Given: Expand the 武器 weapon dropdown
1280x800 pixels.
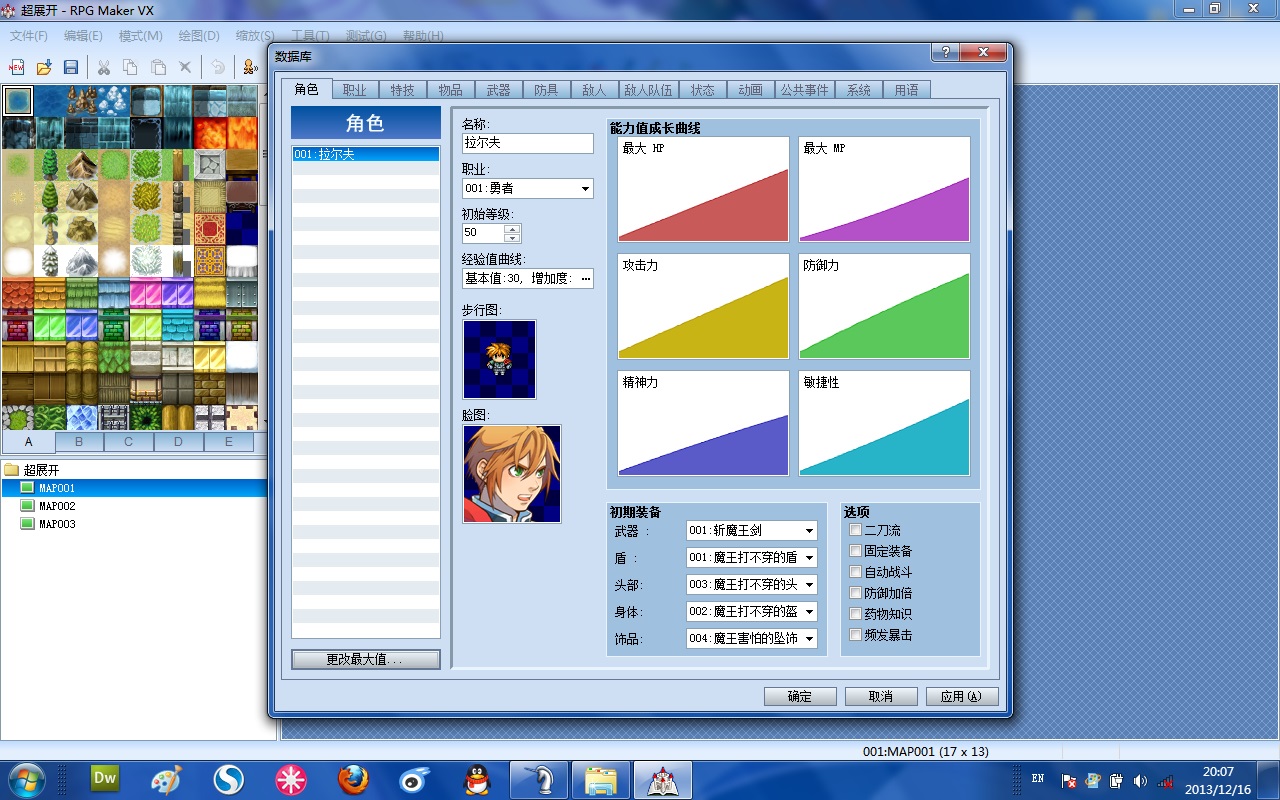Looking at the screenshot, I should tap(751, 531).
